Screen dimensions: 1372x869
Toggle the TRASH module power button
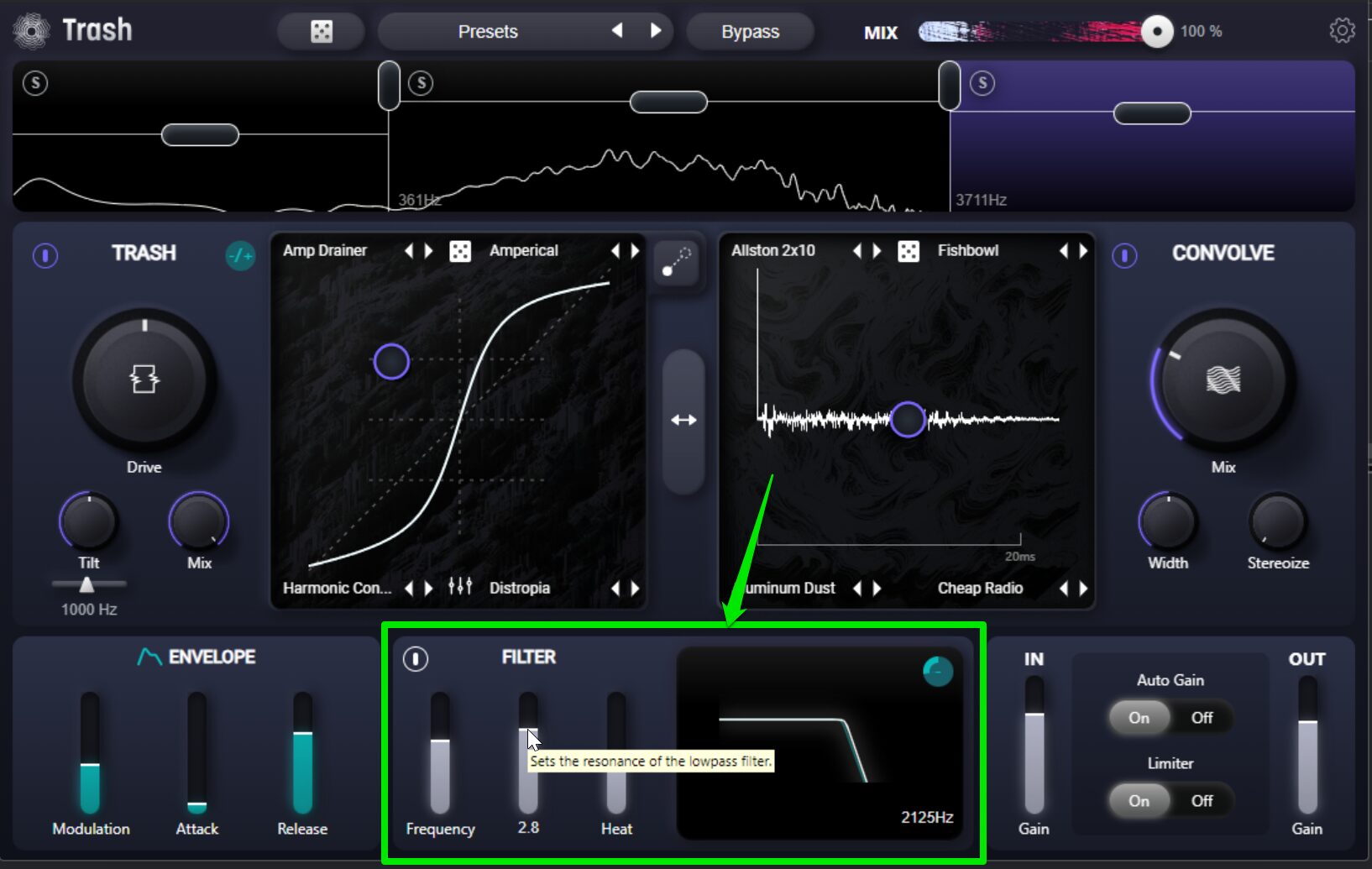(x=45, y=255)
